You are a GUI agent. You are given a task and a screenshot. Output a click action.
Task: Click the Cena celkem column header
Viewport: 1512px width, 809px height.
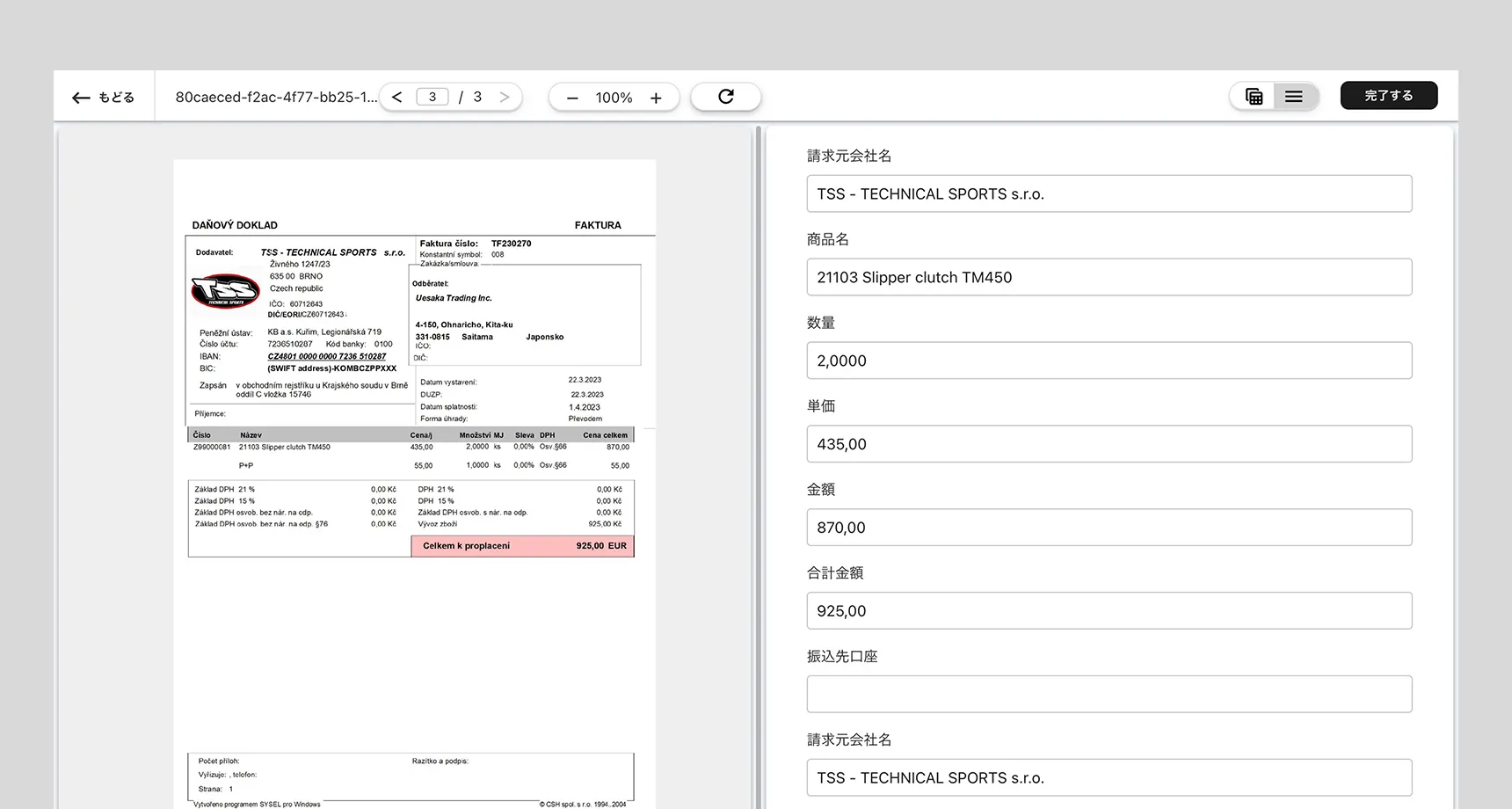click(606, 435)
